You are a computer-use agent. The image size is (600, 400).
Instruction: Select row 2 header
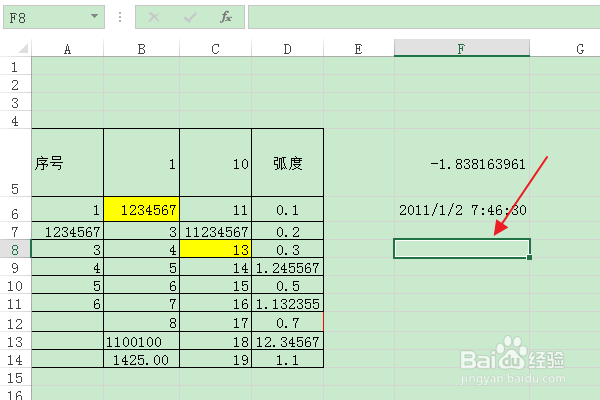pos(15,84)
